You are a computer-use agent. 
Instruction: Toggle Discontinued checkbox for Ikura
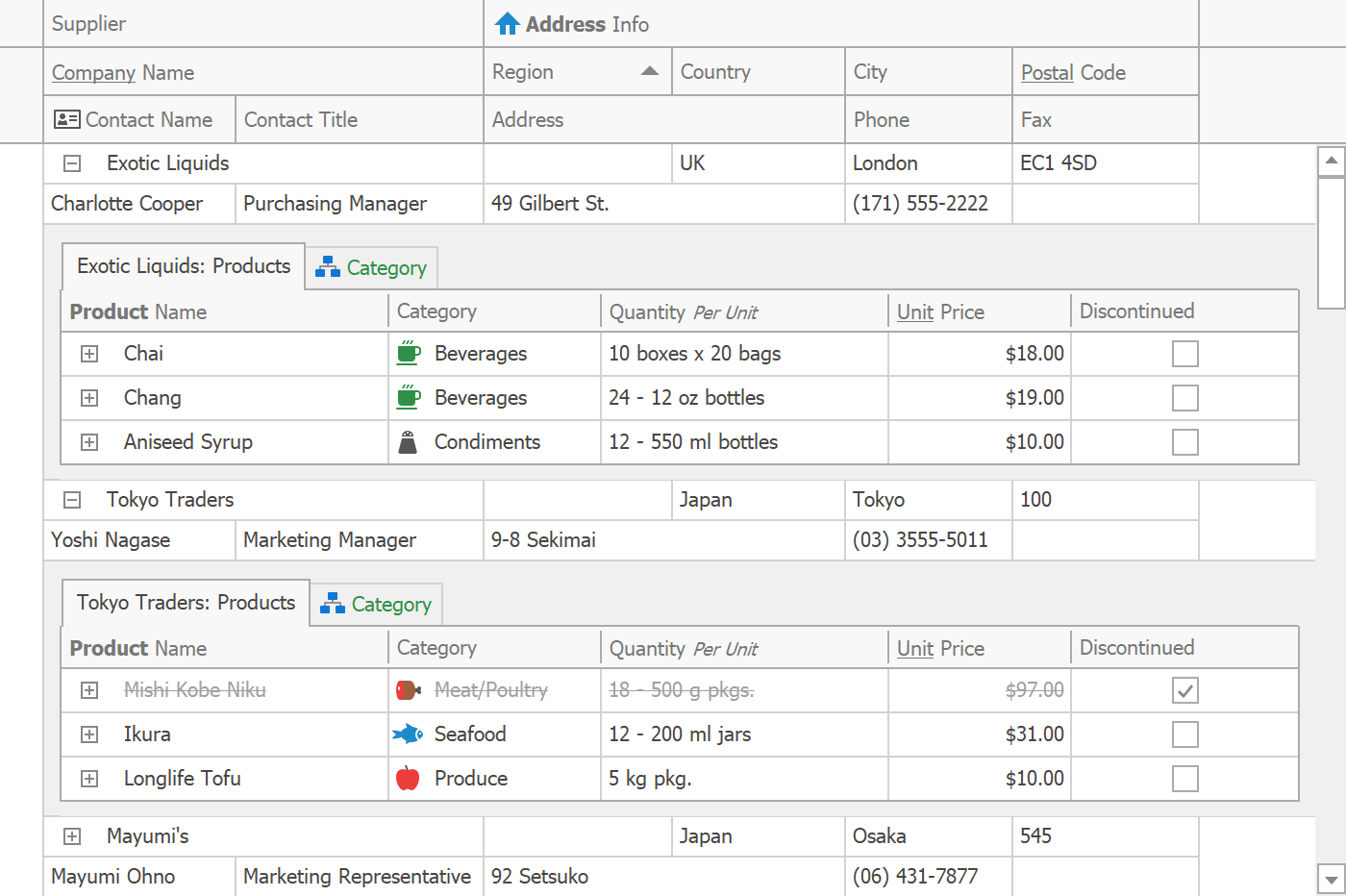1184,734
